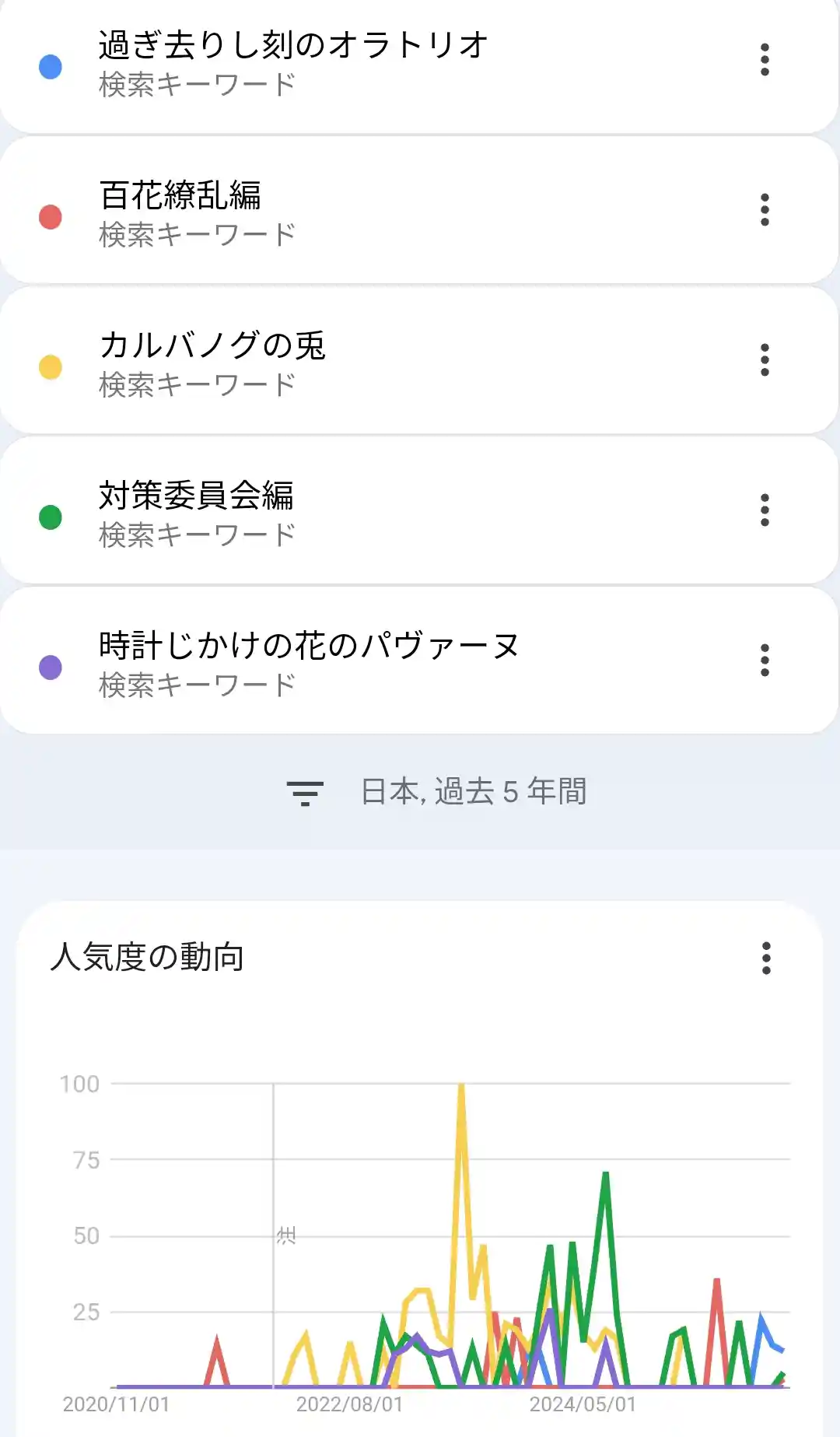Click the blue dot for 過ぎ去りし刻のオラトリオ
Viewport: 840px width, 1437px height.
[x=51, y=67]
